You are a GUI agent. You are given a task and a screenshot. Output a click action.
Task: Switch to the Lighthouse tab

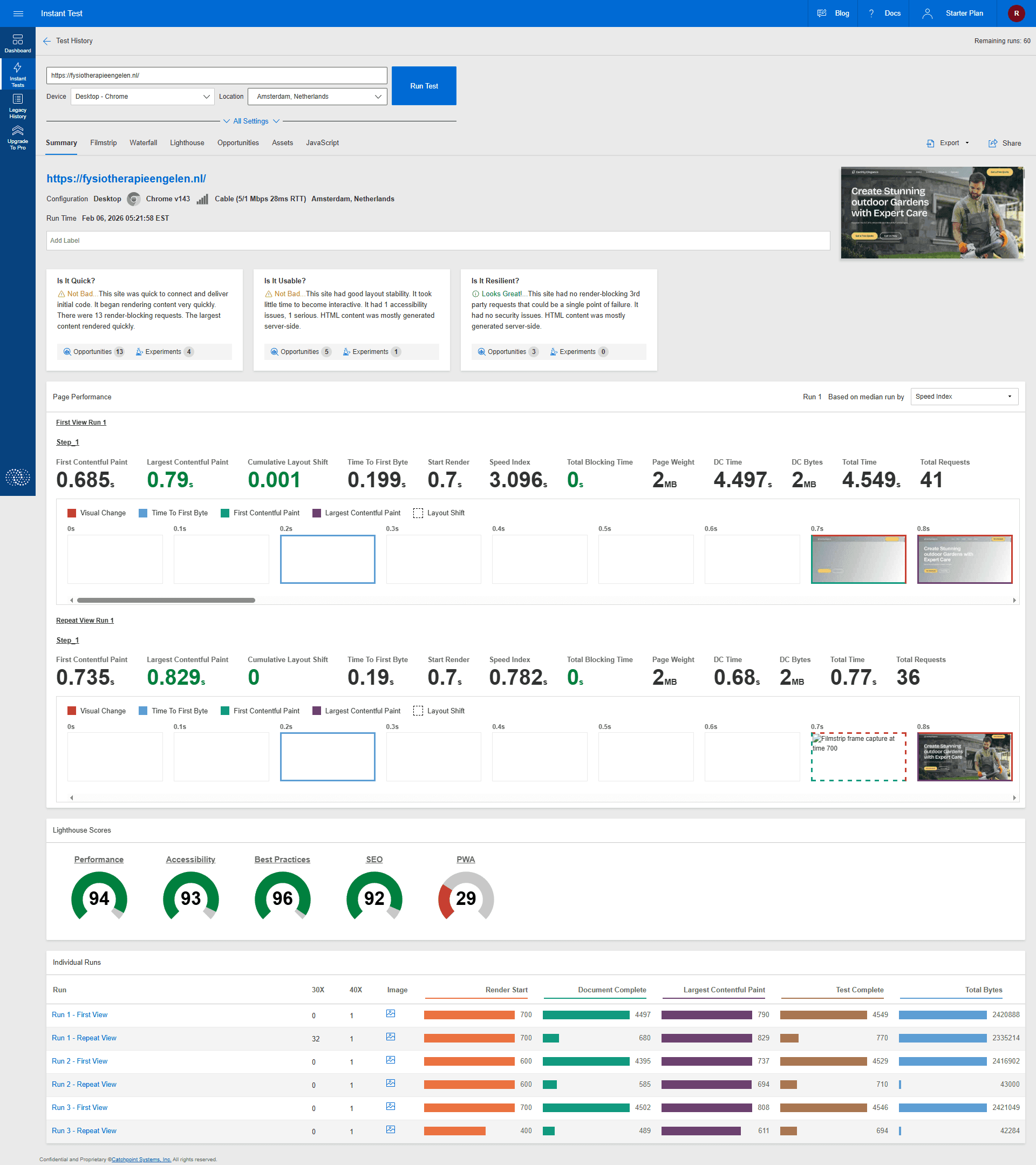(187, 142)
